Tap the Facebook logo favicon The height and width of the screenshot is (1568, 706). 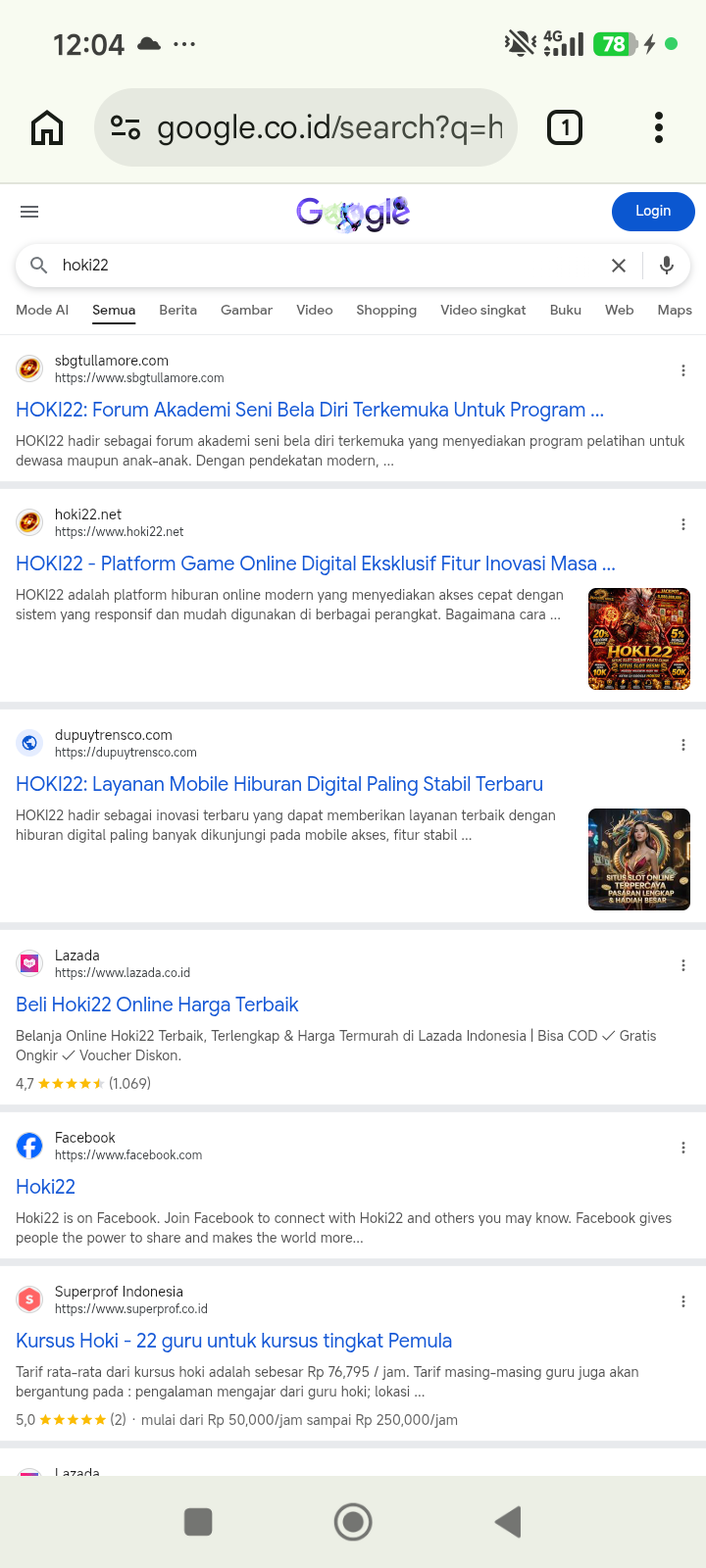(x=29, y=1146)
